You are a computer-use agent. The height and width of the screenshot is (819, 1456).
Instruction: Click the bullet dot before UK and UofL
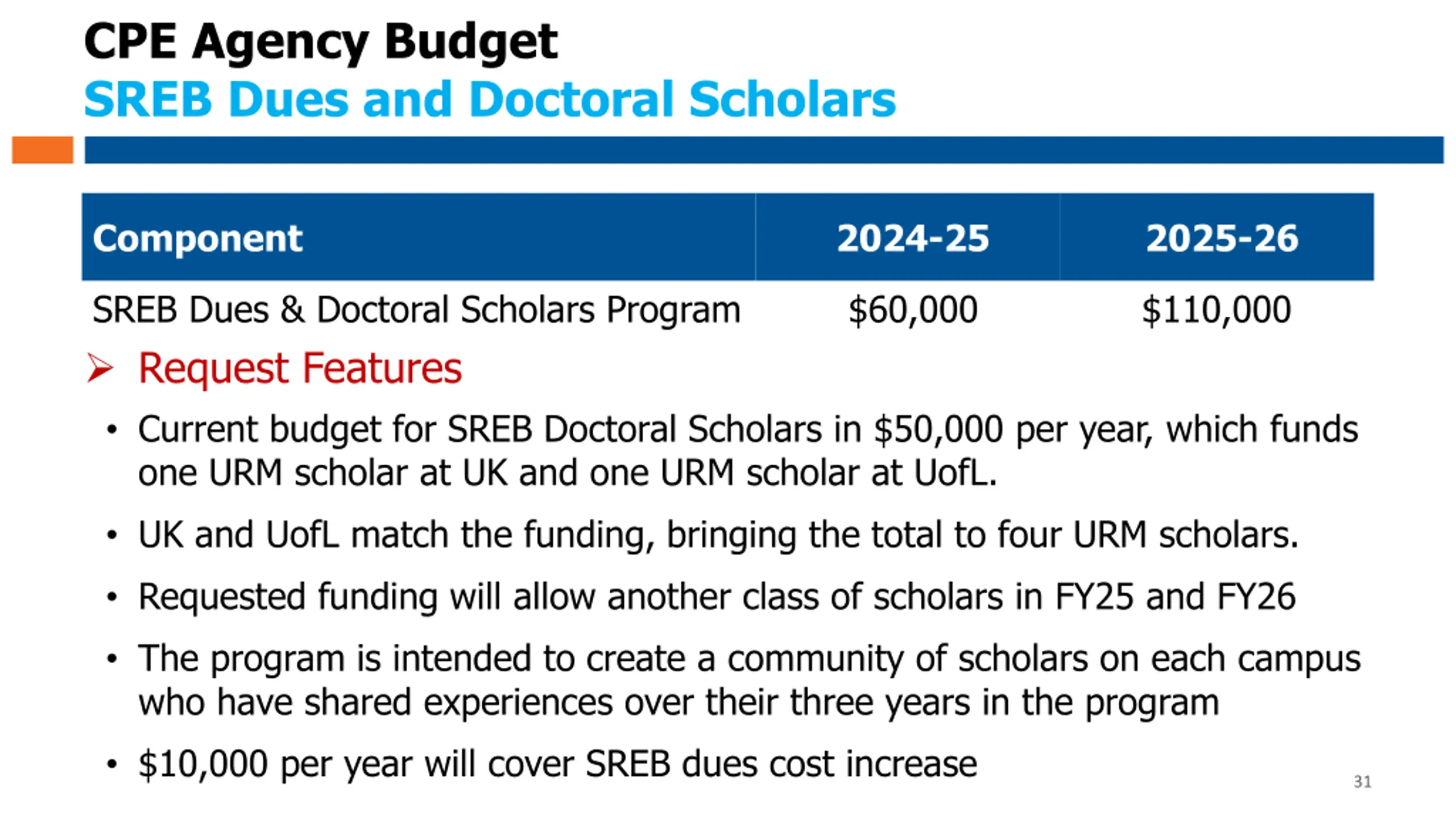(111, 536)
